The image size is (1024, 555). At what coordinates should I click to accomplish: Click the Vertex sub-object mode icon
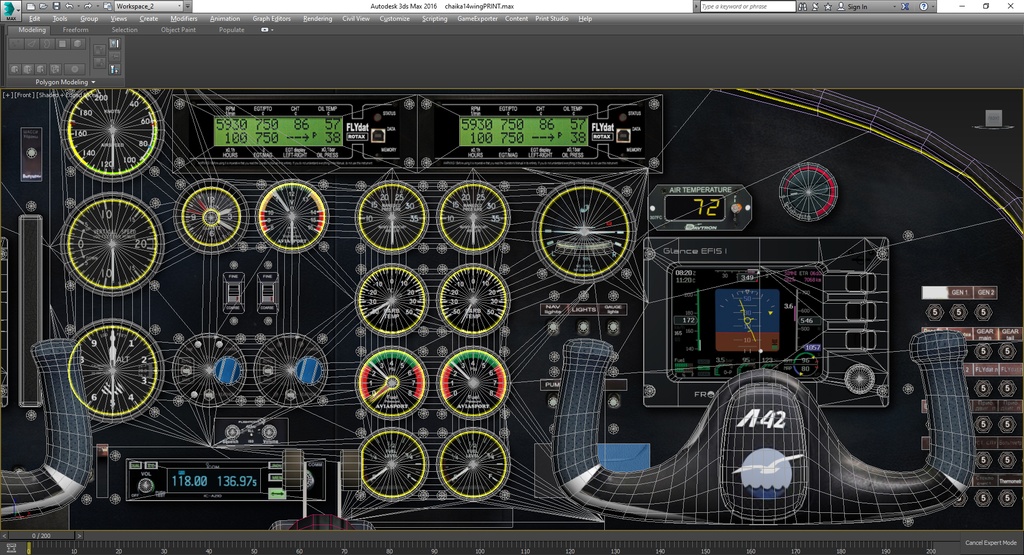pos(16,44)
